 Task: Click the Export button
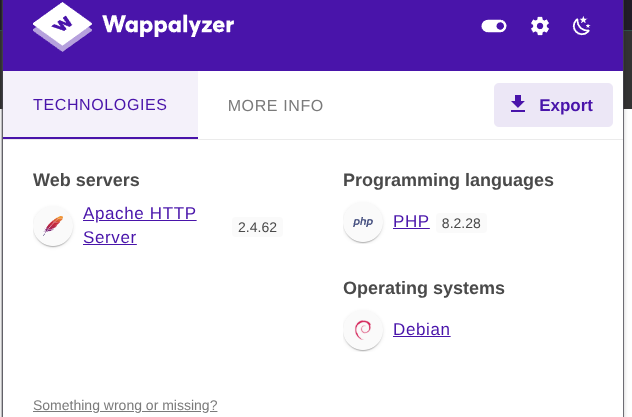coord(553,105)
